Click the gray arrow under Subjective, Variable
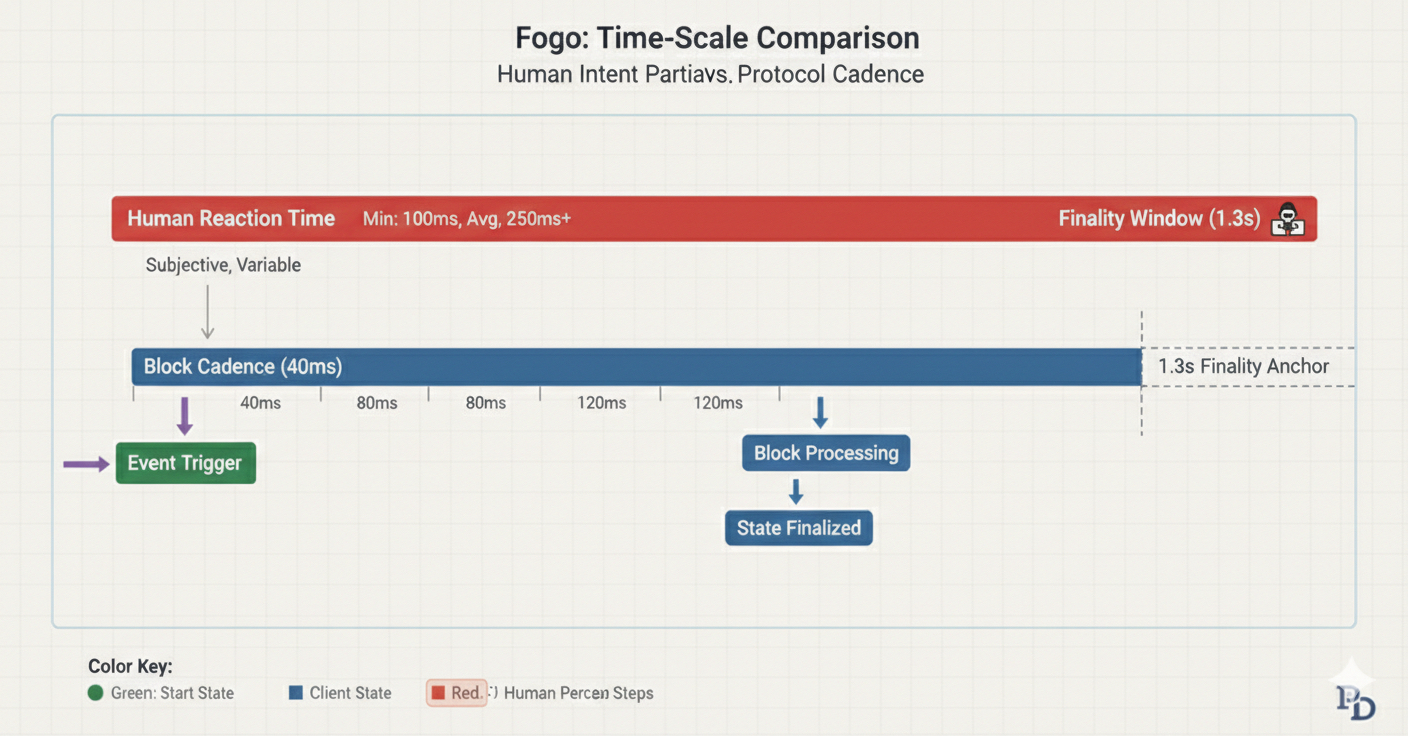Image resolution: width=1408 pixels, height=736 pixels. pyautogui.click(x=207, y=312)
